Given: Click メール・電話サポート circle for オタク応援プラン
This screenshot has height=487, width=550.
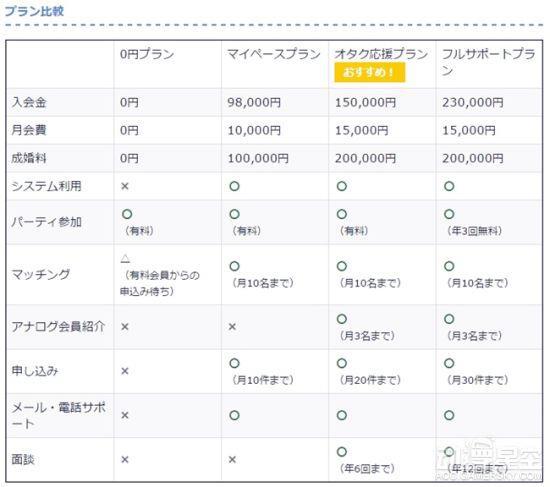Looking at the screenshot, I should [x=342, y=415].
